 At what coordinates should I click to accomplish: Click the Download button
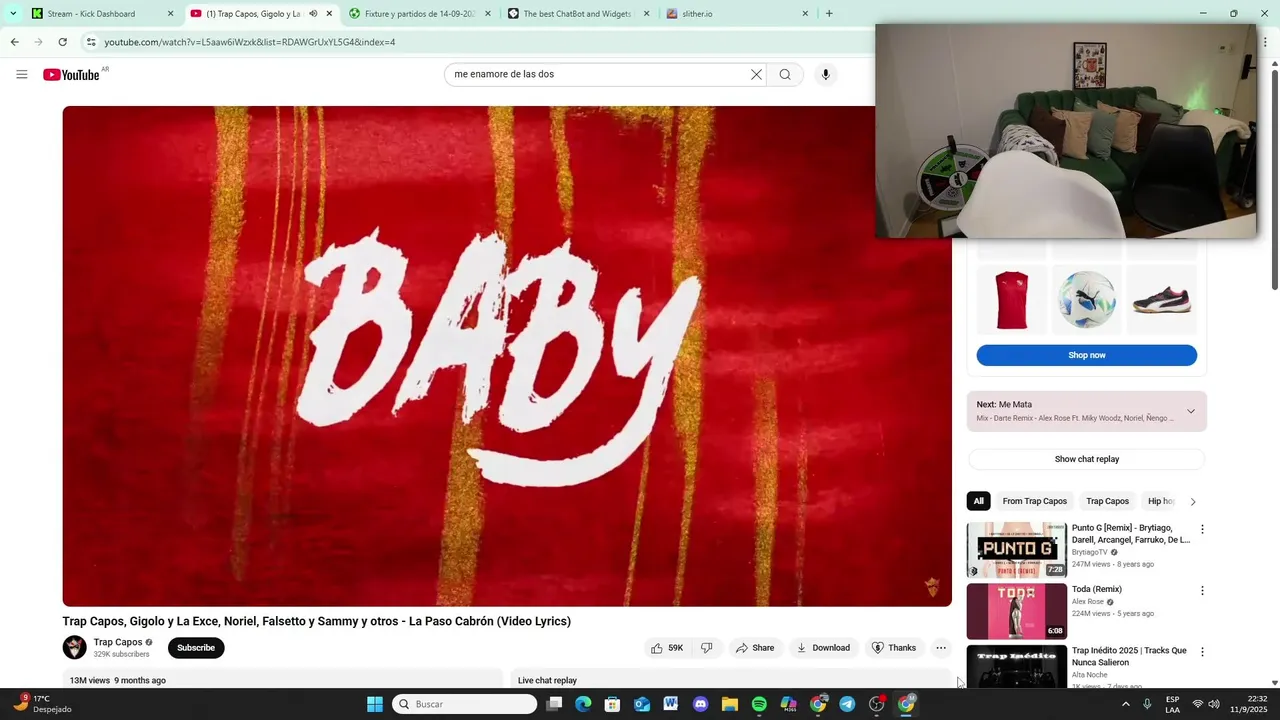(823, 648)
